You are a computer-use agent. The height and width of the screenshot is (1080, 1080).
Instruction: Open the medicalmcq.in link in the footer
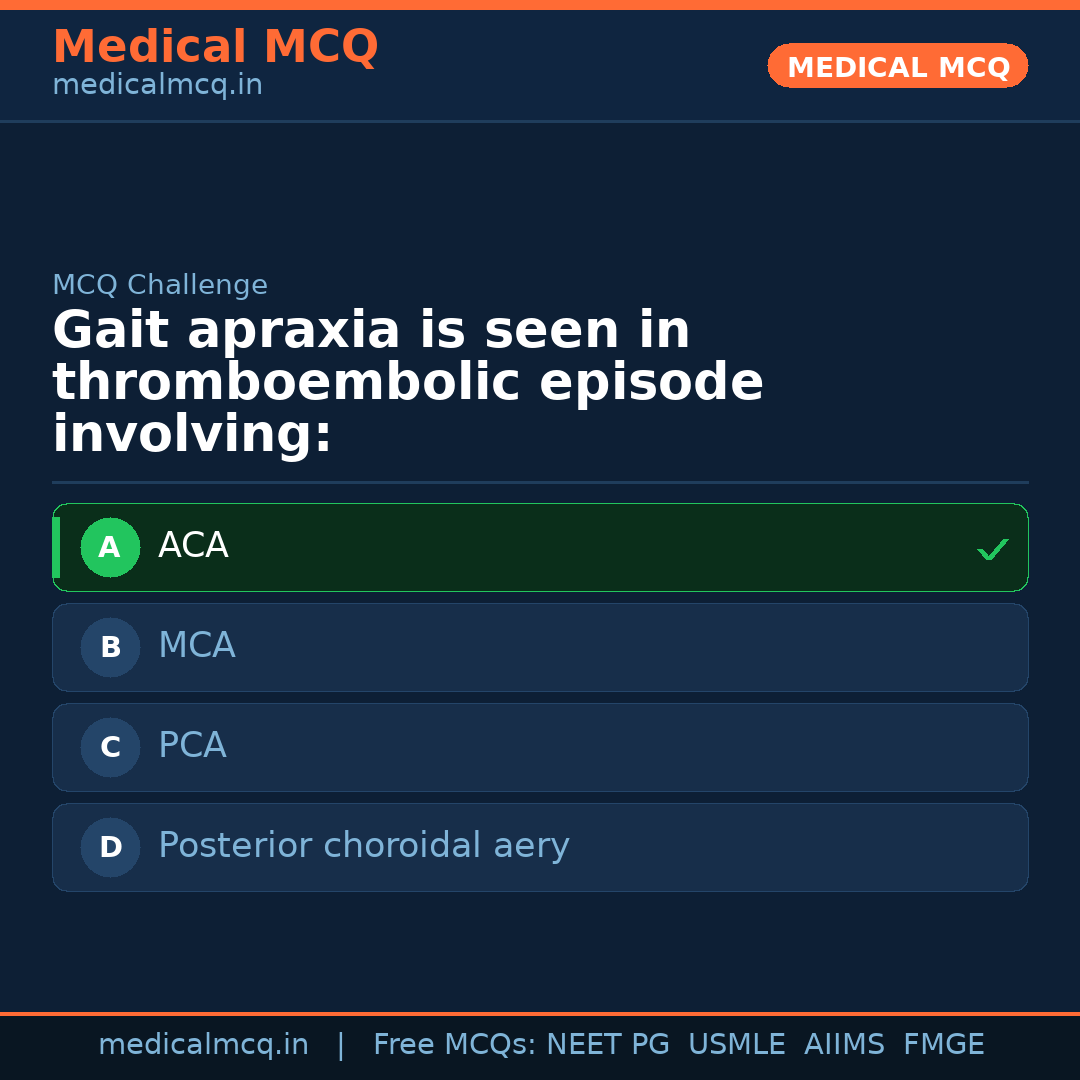[x=203, y=1045]
